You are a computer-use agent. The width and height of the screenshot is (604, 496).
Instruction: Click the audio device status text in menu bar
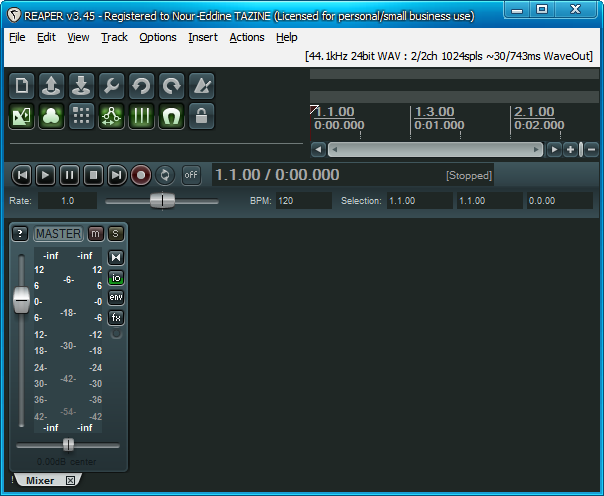(x=449, y=56)
